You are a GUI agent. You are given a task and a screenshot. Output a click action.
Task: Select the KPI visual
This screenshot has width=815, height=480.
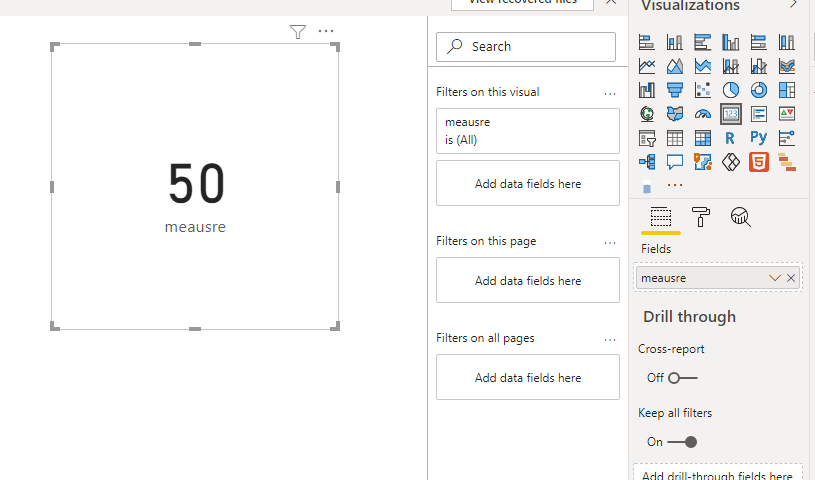tap(787, 114)
